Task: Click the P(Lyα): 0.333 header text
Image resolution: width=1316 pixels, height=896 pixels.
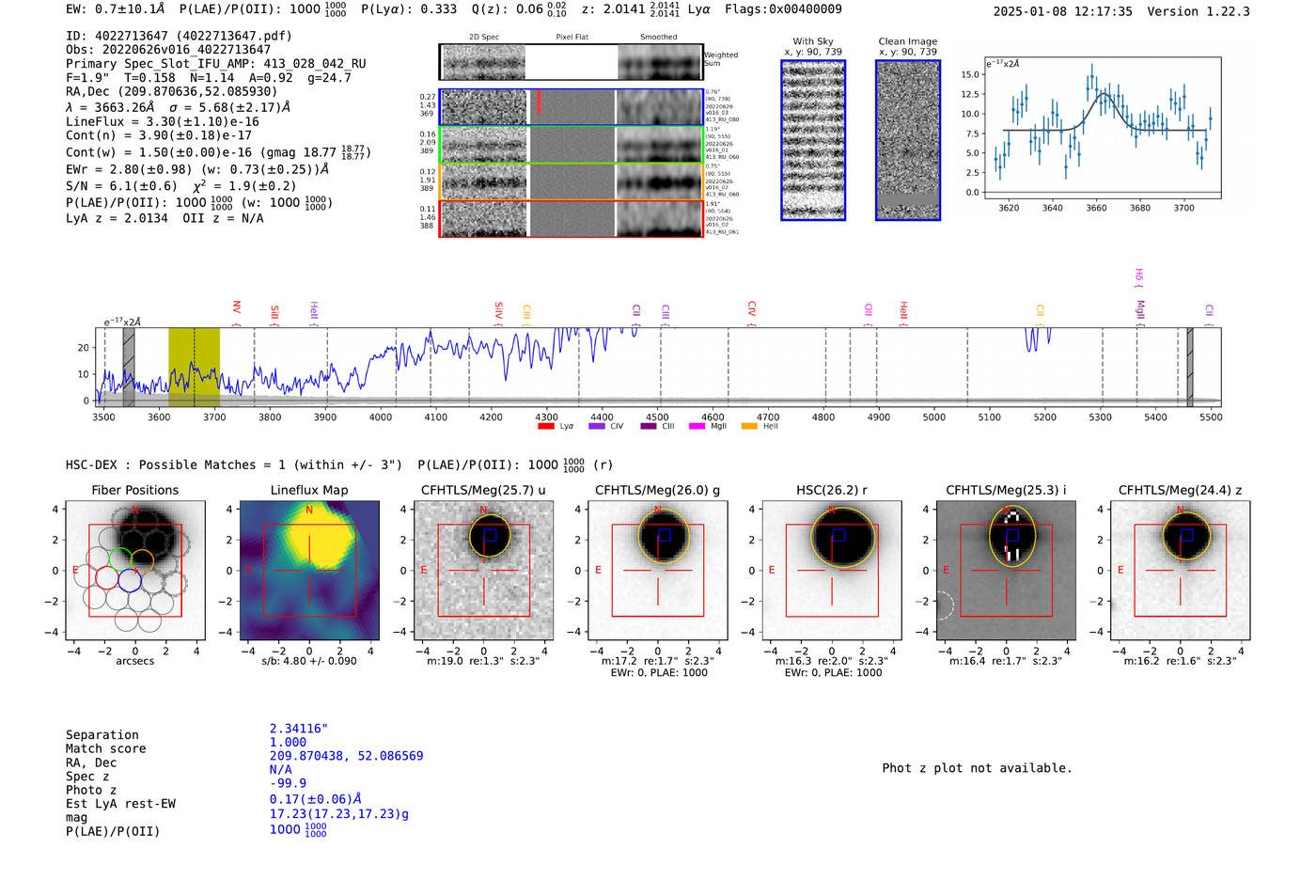Action: pos(409,9)
